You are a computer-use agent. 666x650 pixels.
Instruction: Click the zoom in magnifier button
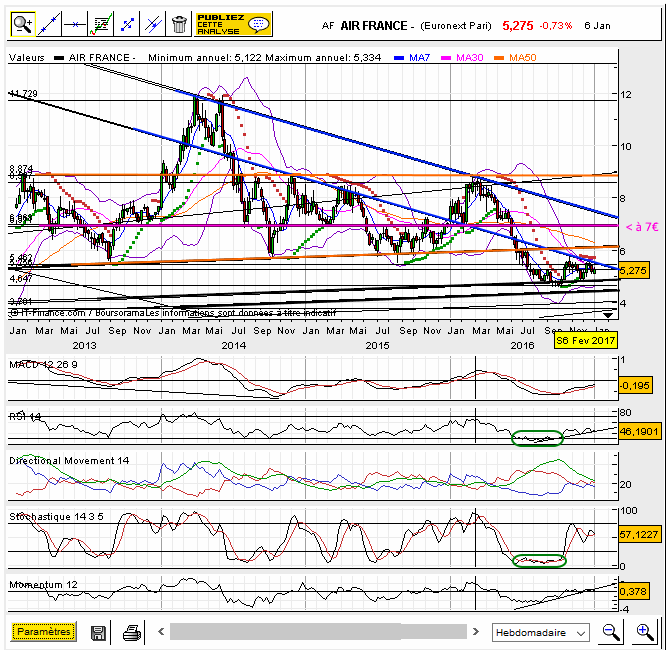(x=645, y=632)
